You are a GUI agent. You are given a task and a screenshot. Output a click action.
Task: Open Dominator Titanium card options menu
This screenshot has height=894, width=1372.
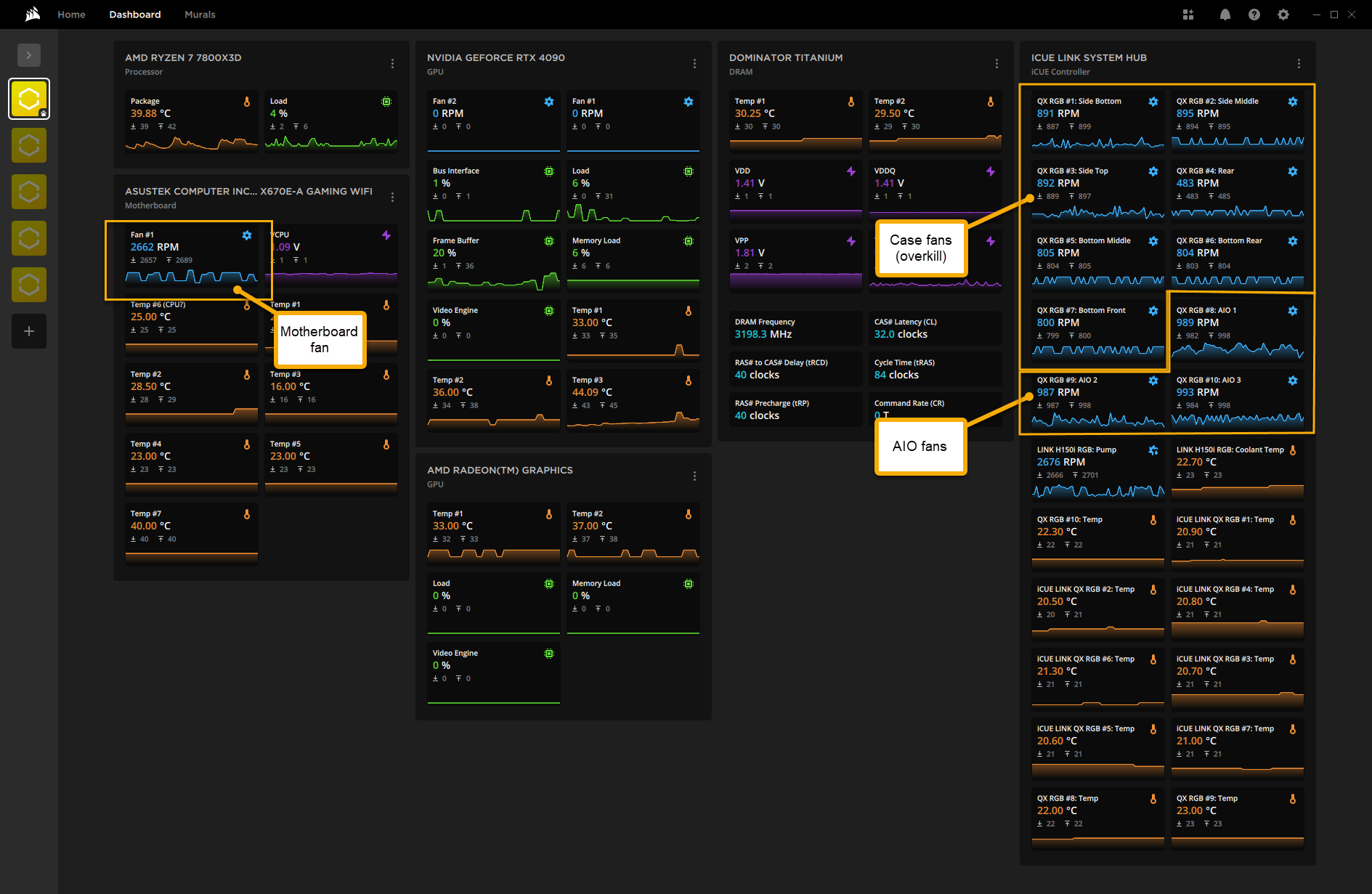[997, 64]
